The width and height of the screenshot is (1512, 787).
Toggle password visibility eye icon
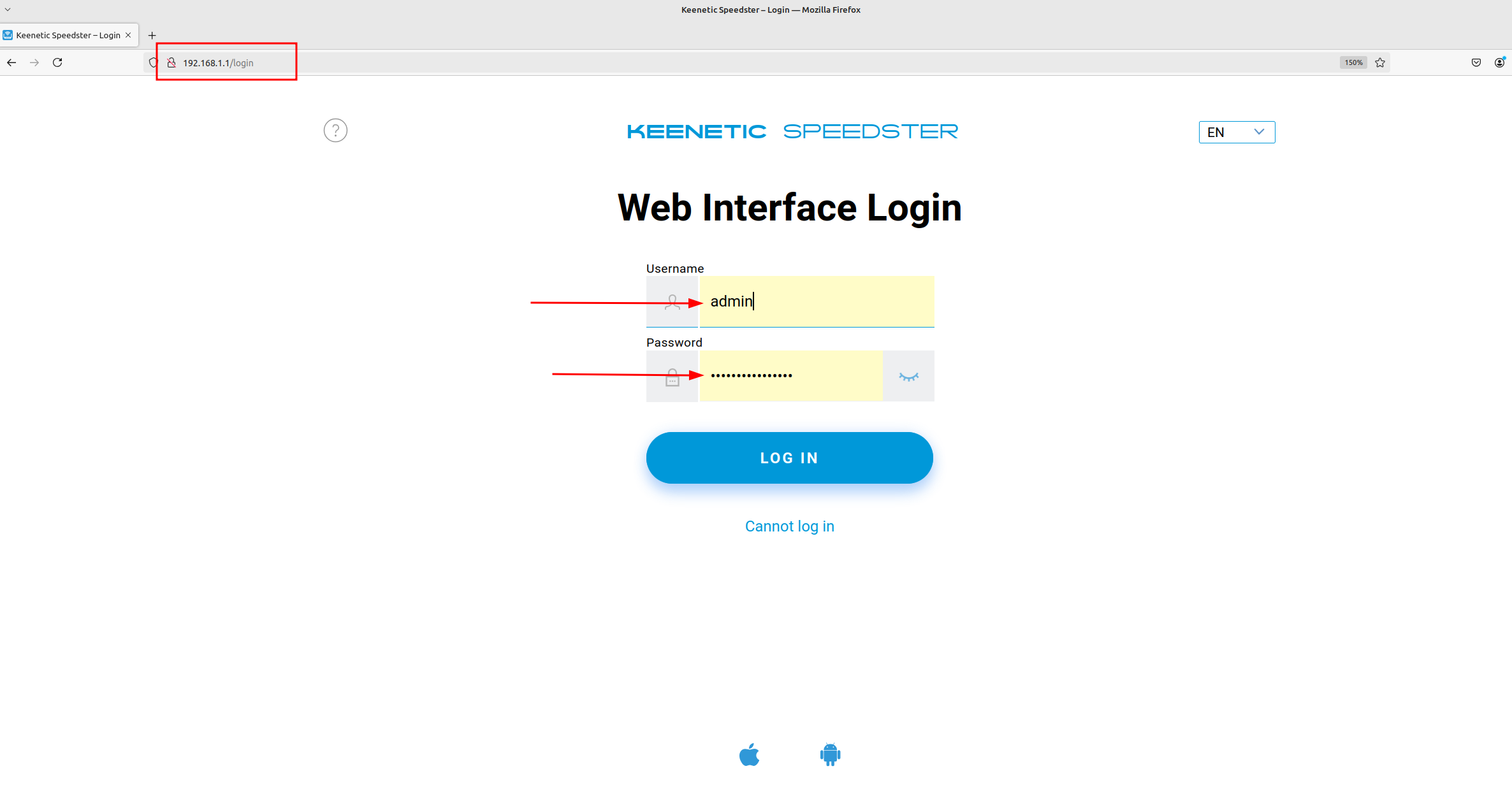pyautogui.click(x=908, y=377)
